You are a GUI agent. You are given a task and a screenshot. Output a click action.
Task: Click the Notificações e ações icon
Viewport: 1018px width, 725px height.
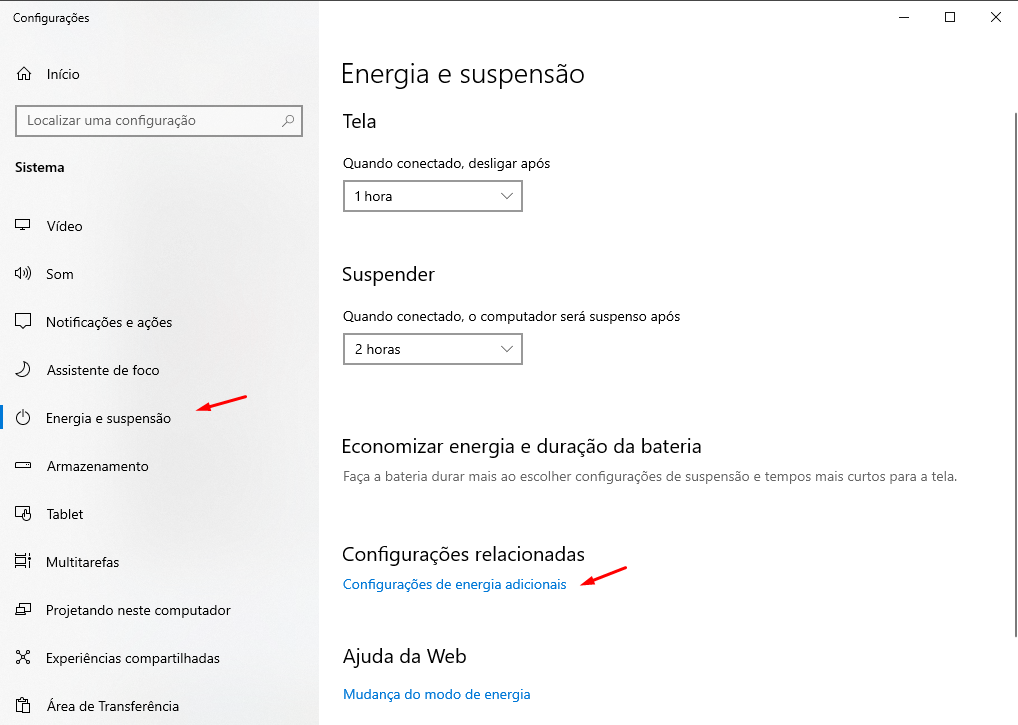(x=24, y=322)
